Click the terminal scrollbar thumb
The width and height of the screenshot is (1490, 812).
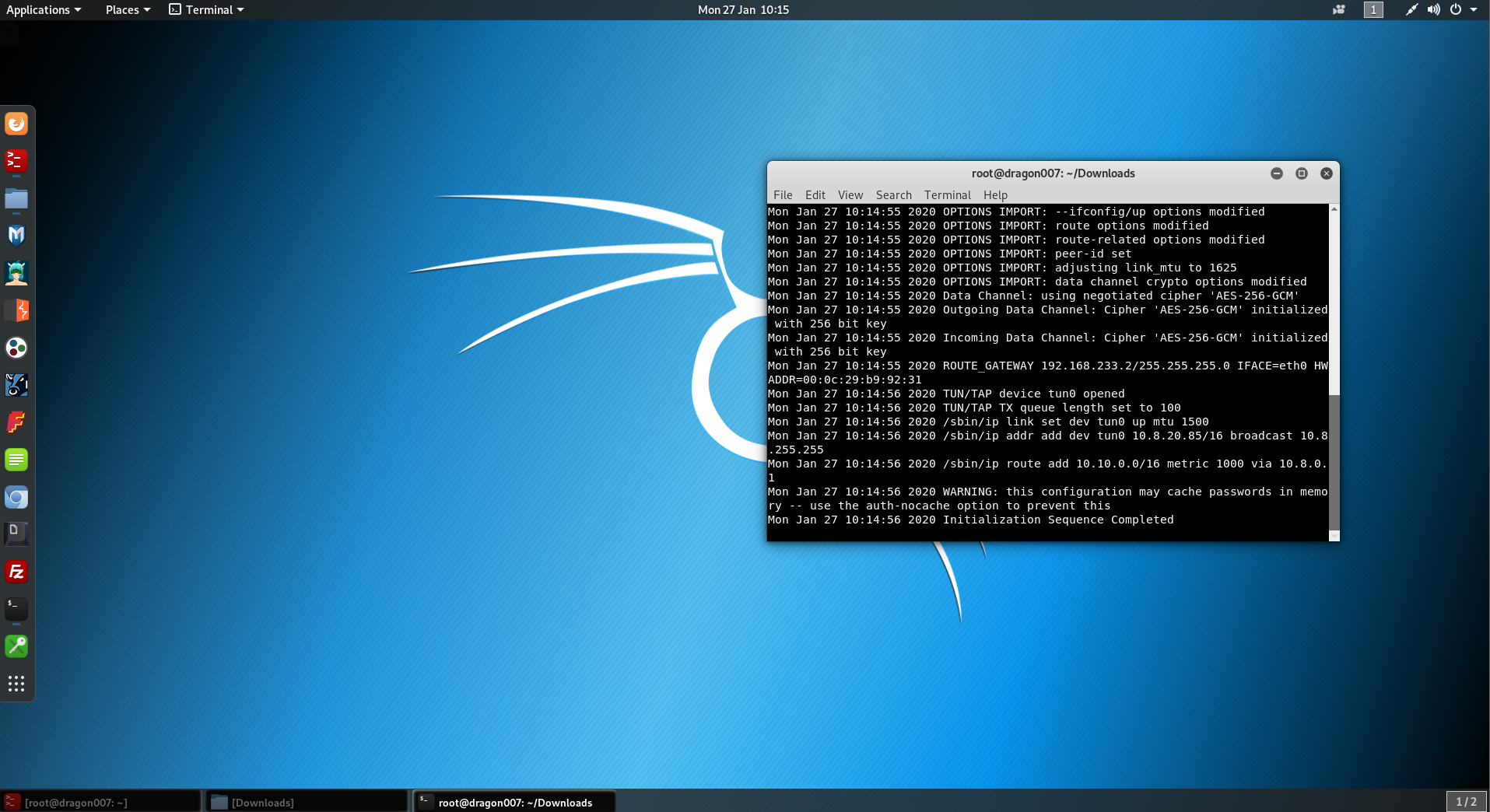click(x=1334, y=462)
